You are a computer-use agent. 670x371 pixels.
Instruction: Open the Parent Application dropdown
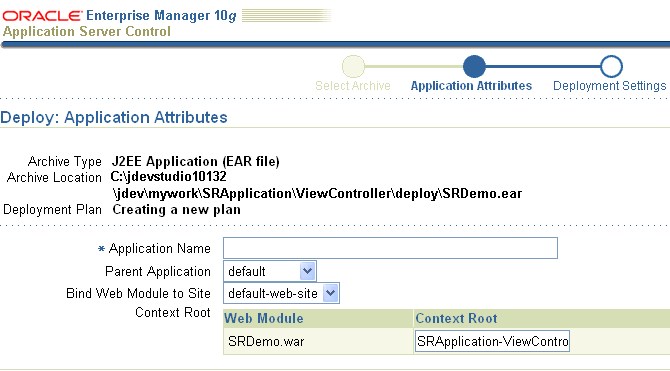pos(270,271)
